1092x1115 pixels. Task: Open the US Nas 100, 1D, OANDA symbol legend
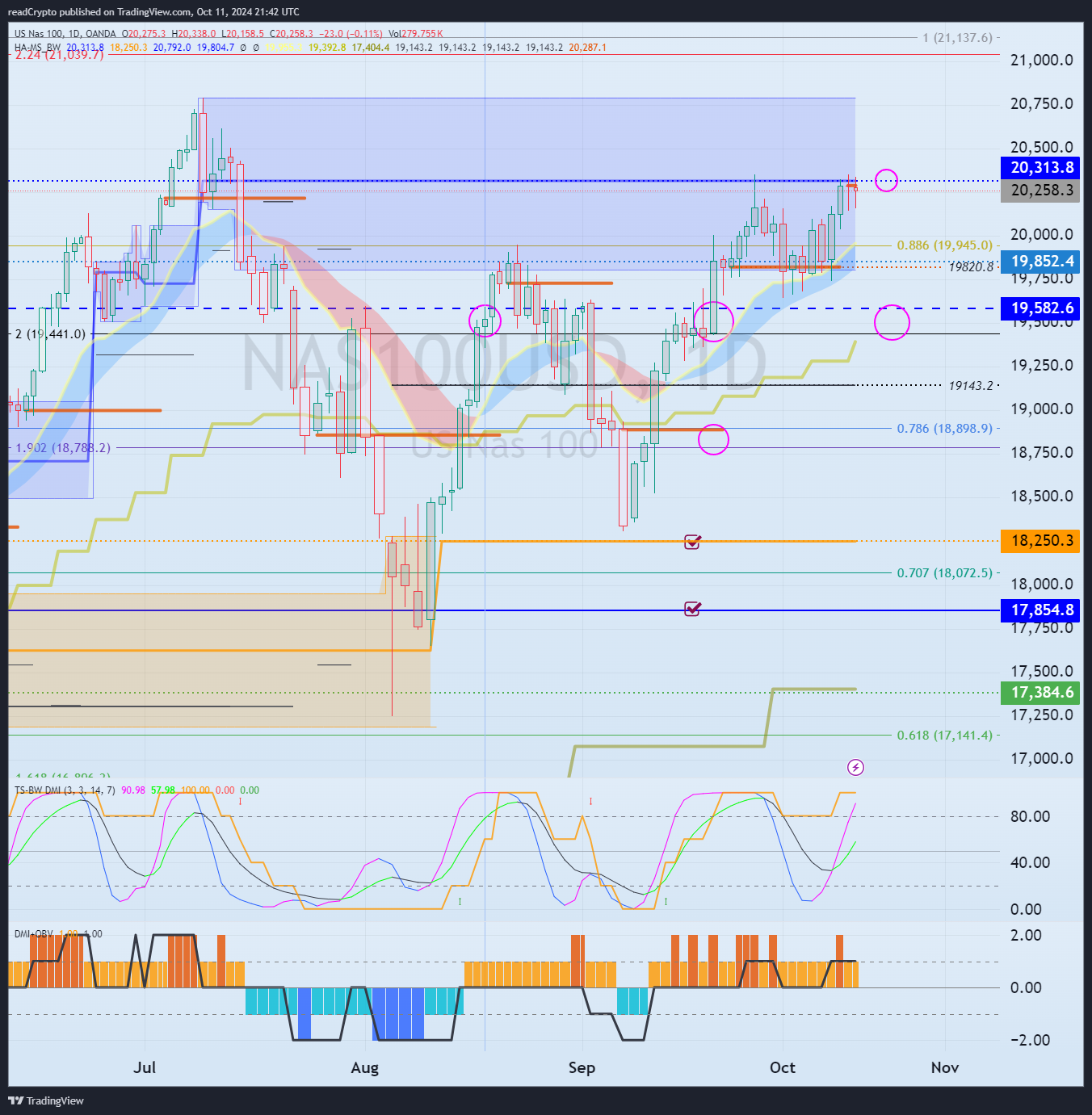[x=65, y=34]
